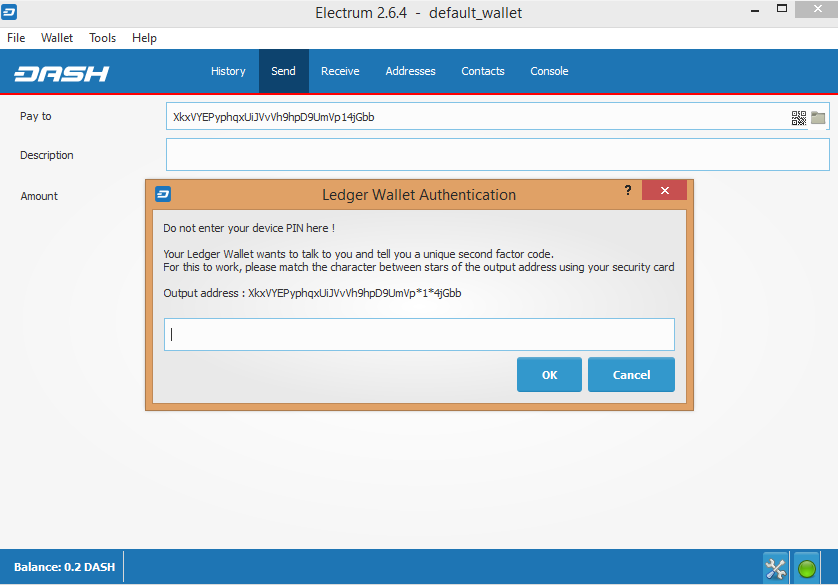This screenshot has width=838, height=585.
Task: Click the Electrum app icon in title bar
Action: tap(9, 12)
